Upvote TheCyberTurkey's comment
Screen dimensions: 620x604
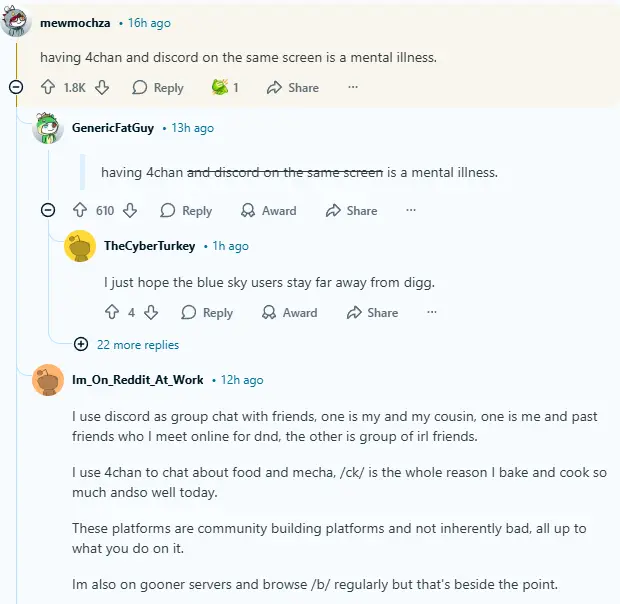coord(112,313)
